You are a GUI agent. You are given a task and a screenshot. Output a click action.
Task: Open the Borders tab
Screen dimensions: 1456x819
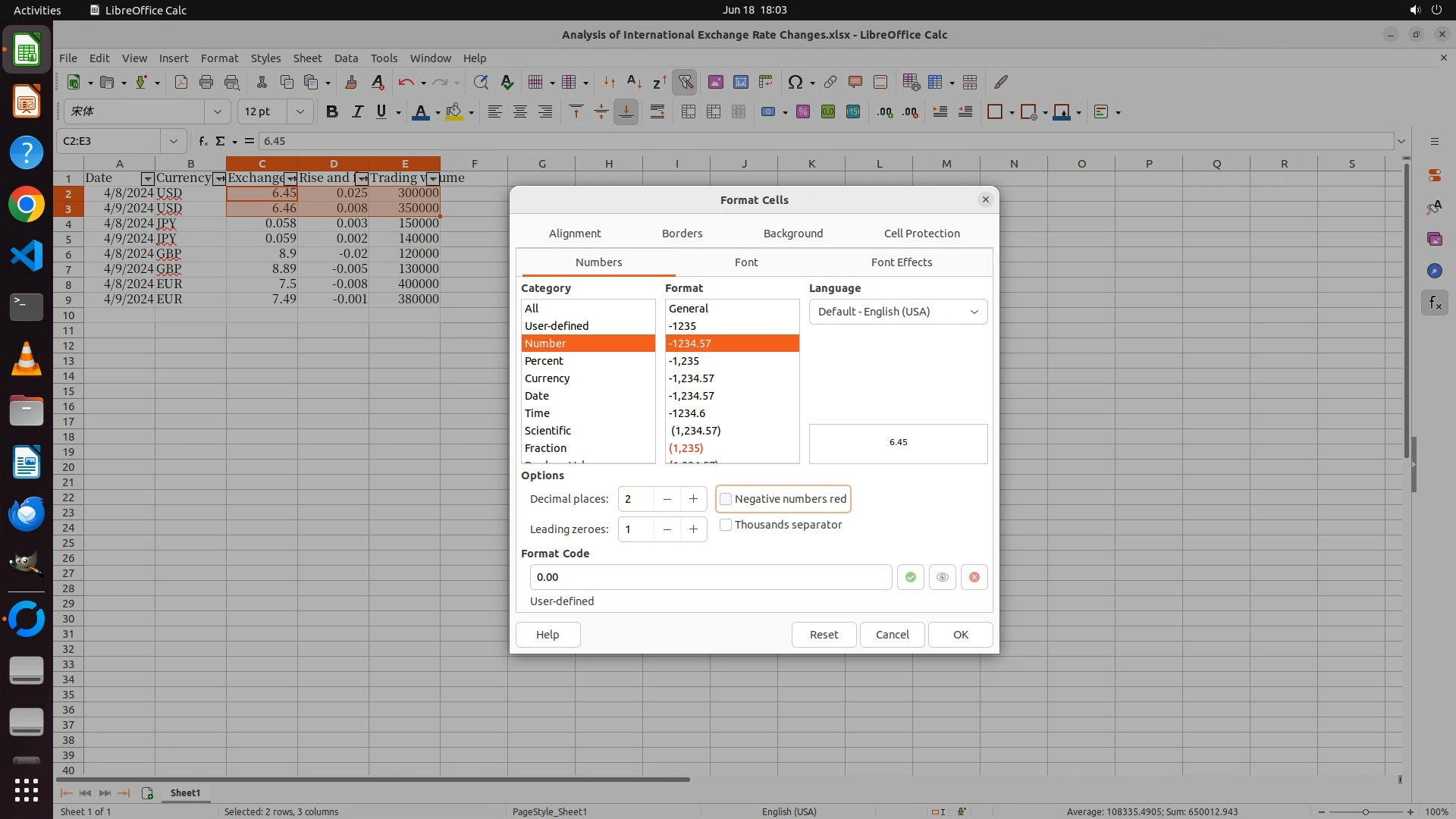pyautogui.click(x=682, y=234)
